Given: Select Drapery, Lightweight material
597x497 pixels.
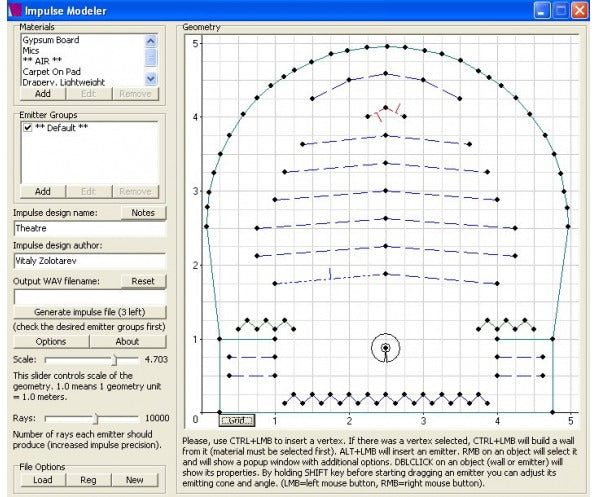Looking at the screenshot, I should click(x=63, y=82).
